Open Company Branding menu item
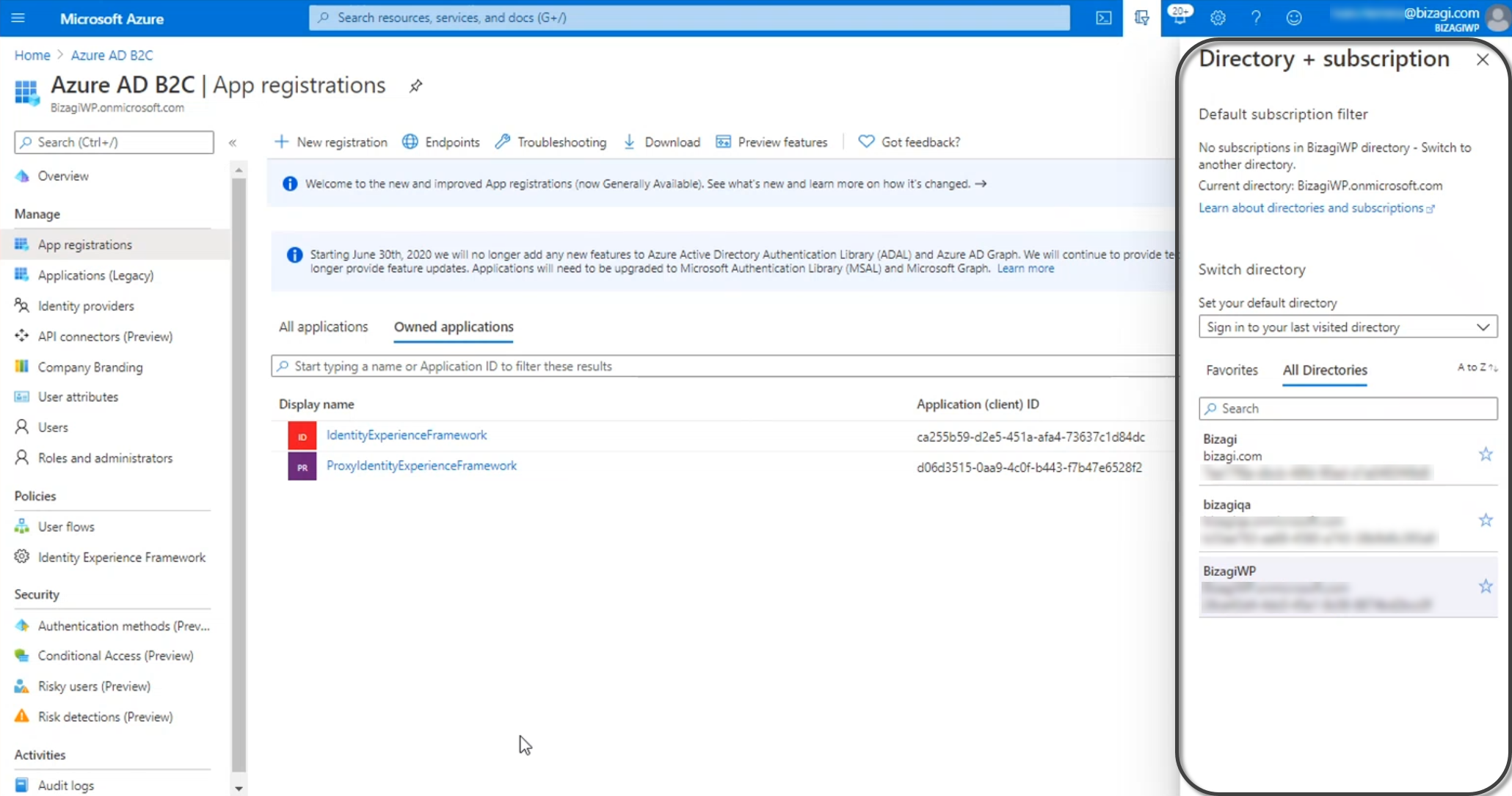The image size is (1512, 796). coord(90,368)
